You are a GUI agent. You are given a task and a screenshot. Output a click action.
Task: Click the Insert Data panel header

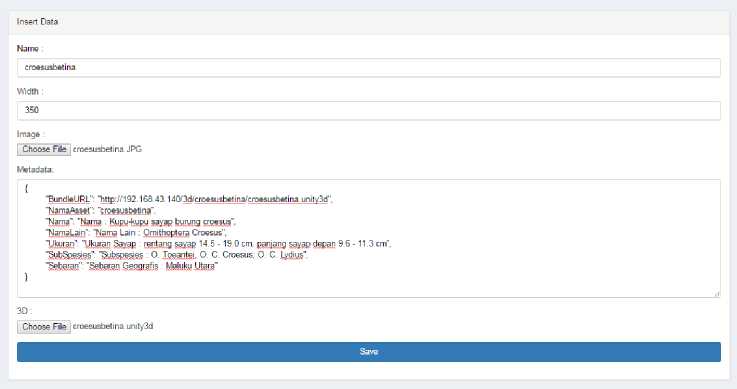pos(368,22)
